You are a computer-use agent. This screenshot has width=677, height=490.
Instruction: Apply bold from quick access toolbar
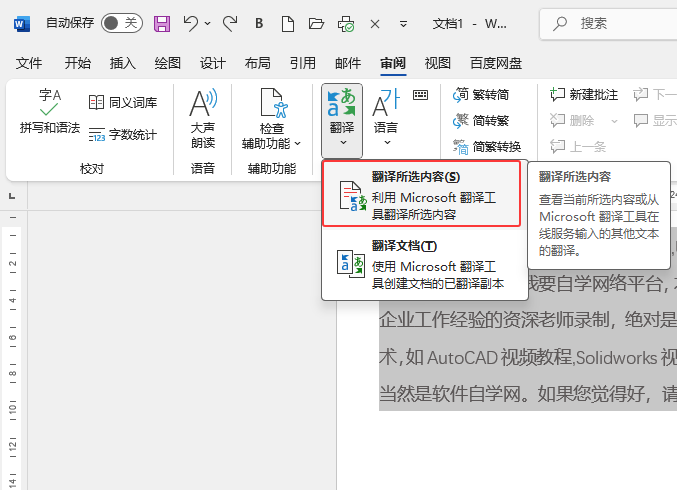pos(259,23)
